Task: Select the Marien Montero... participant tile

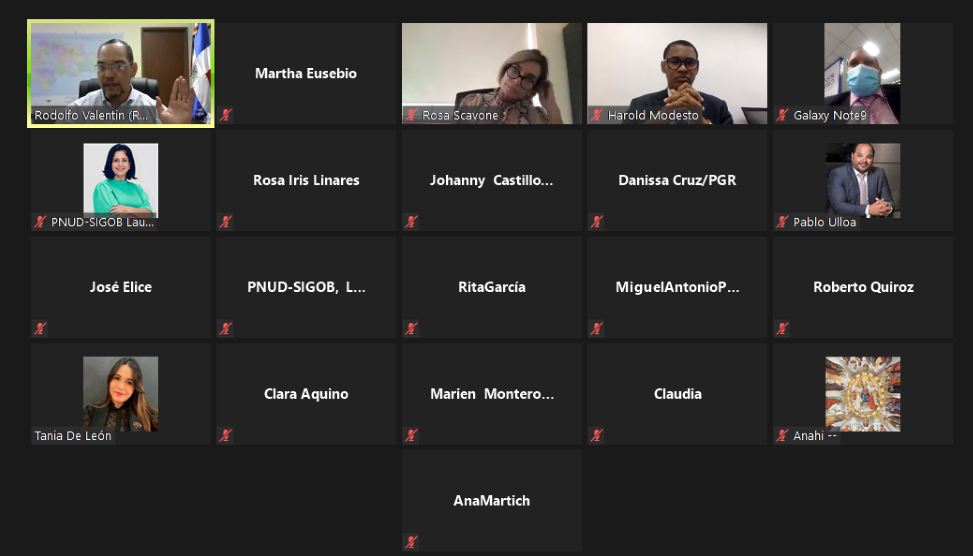Action: click(x=491, y=393)
